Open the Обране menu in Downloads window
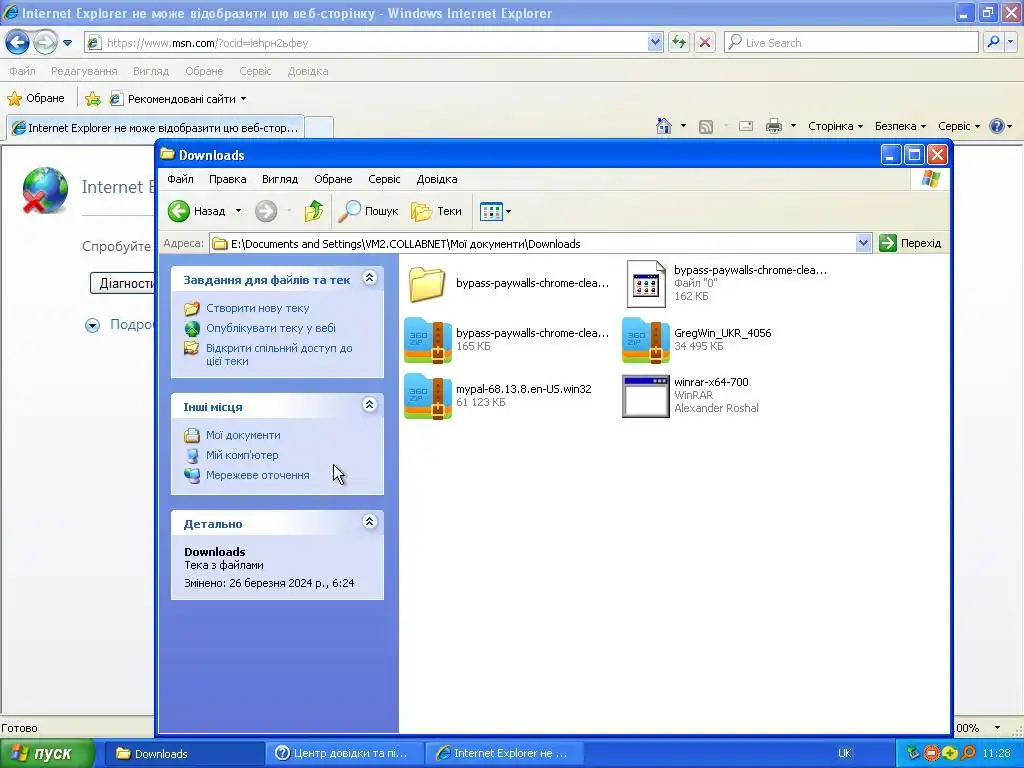 (333, 179)
